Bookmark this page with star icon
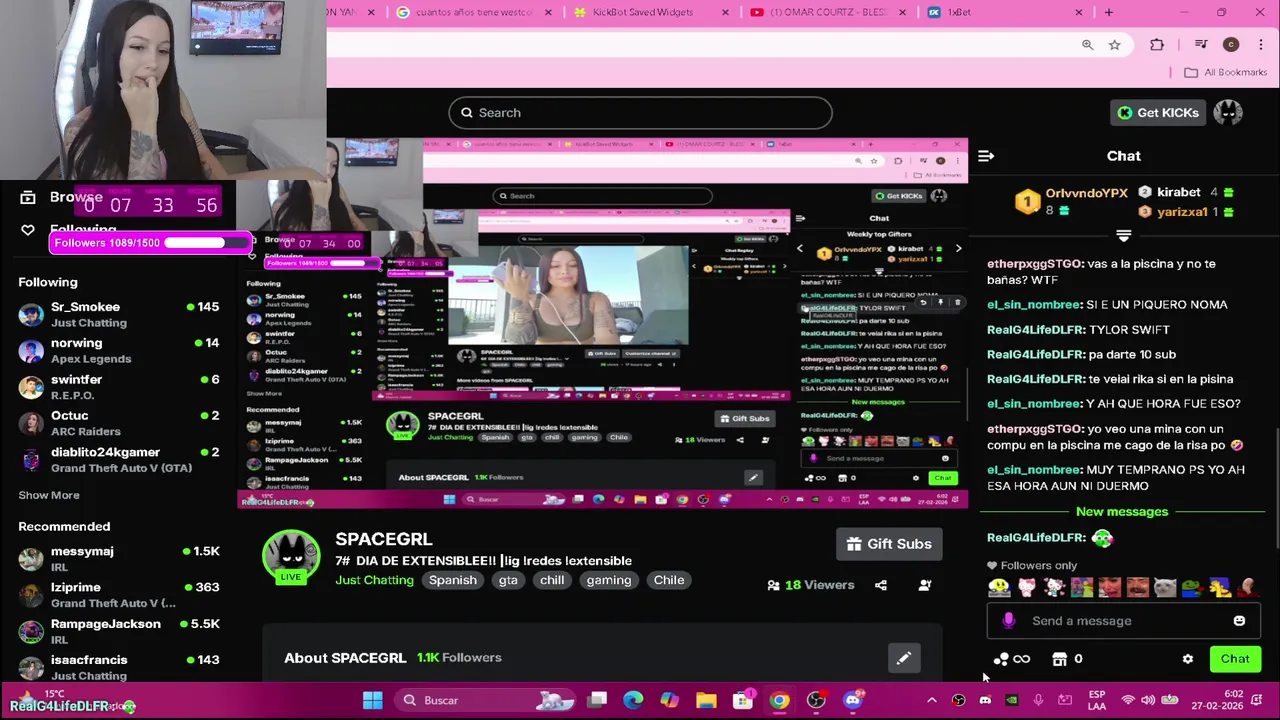This screenshot has height=720, width=1280. point(1114,45)
